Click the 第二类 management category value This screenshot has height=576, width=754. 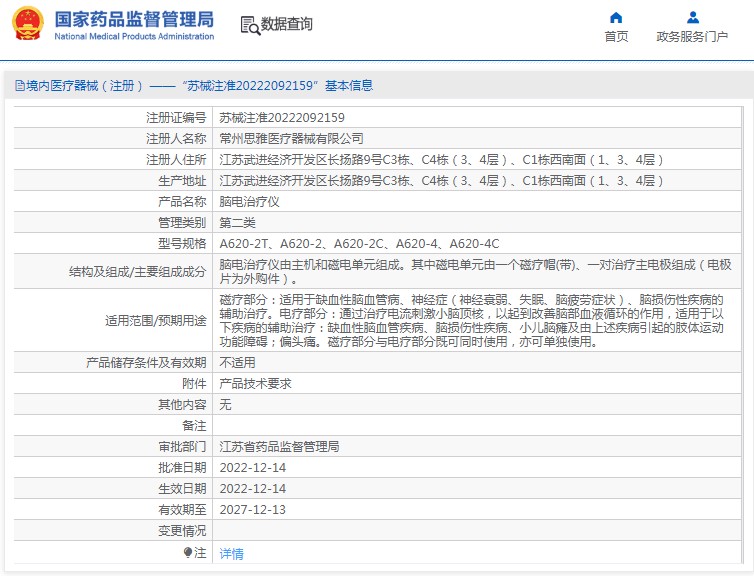click(238, 223)
